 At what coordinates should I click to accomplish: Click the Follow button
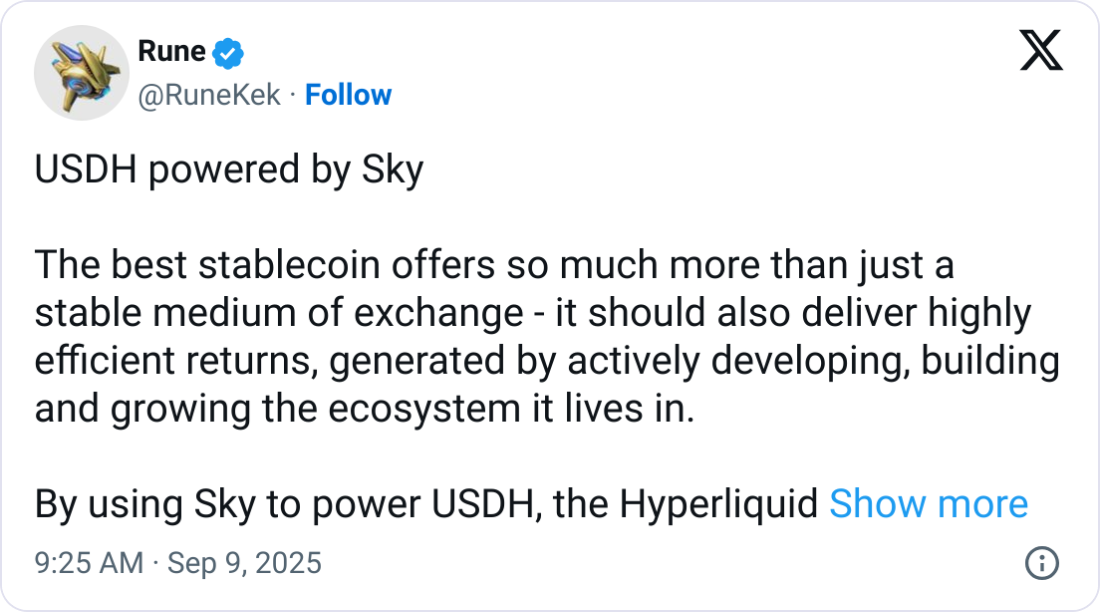coord(349,95)
